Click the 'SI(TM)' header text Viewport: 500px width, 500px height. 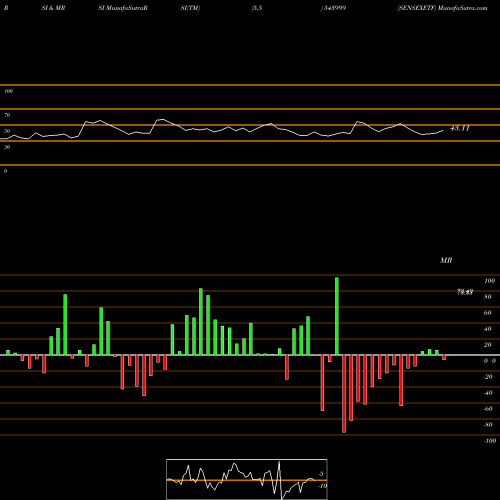tap(190, 8)
